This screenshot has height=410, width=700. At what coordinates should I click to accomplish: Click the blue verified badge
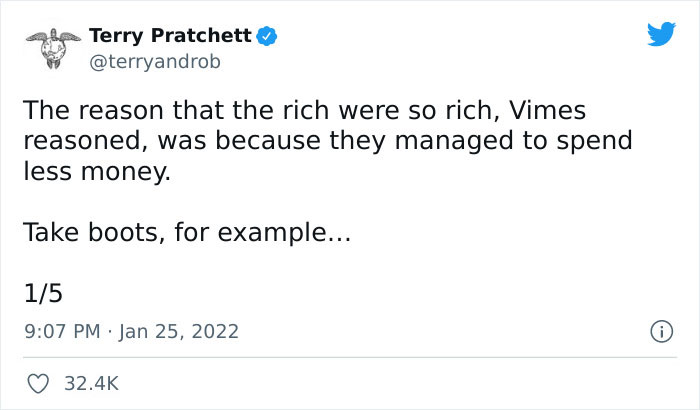[267, 37]
